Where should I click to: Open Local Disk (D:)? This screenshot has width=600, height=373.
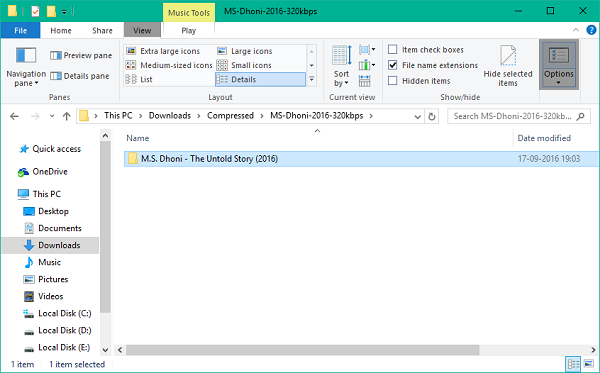coord(57,330)
